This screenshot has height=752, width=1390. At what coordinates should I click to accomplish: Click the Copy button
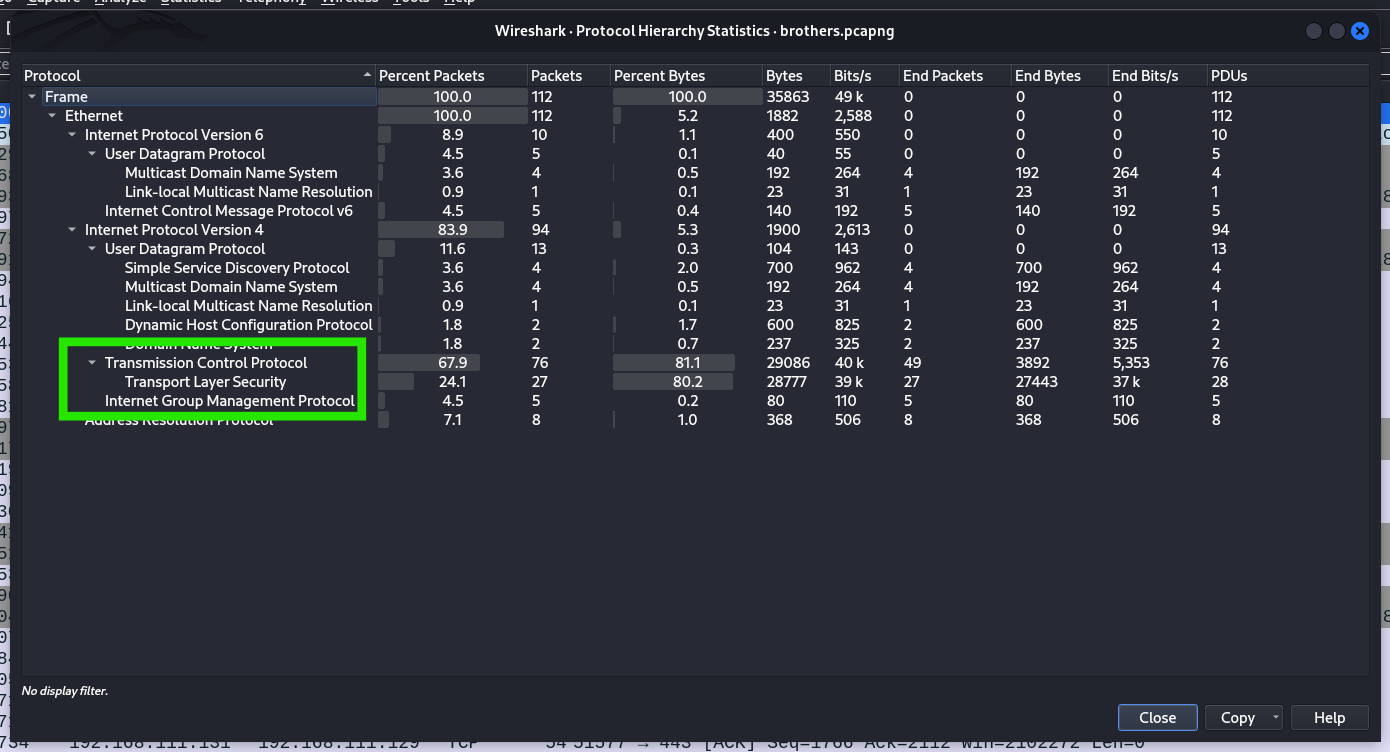click(1237, 717)
